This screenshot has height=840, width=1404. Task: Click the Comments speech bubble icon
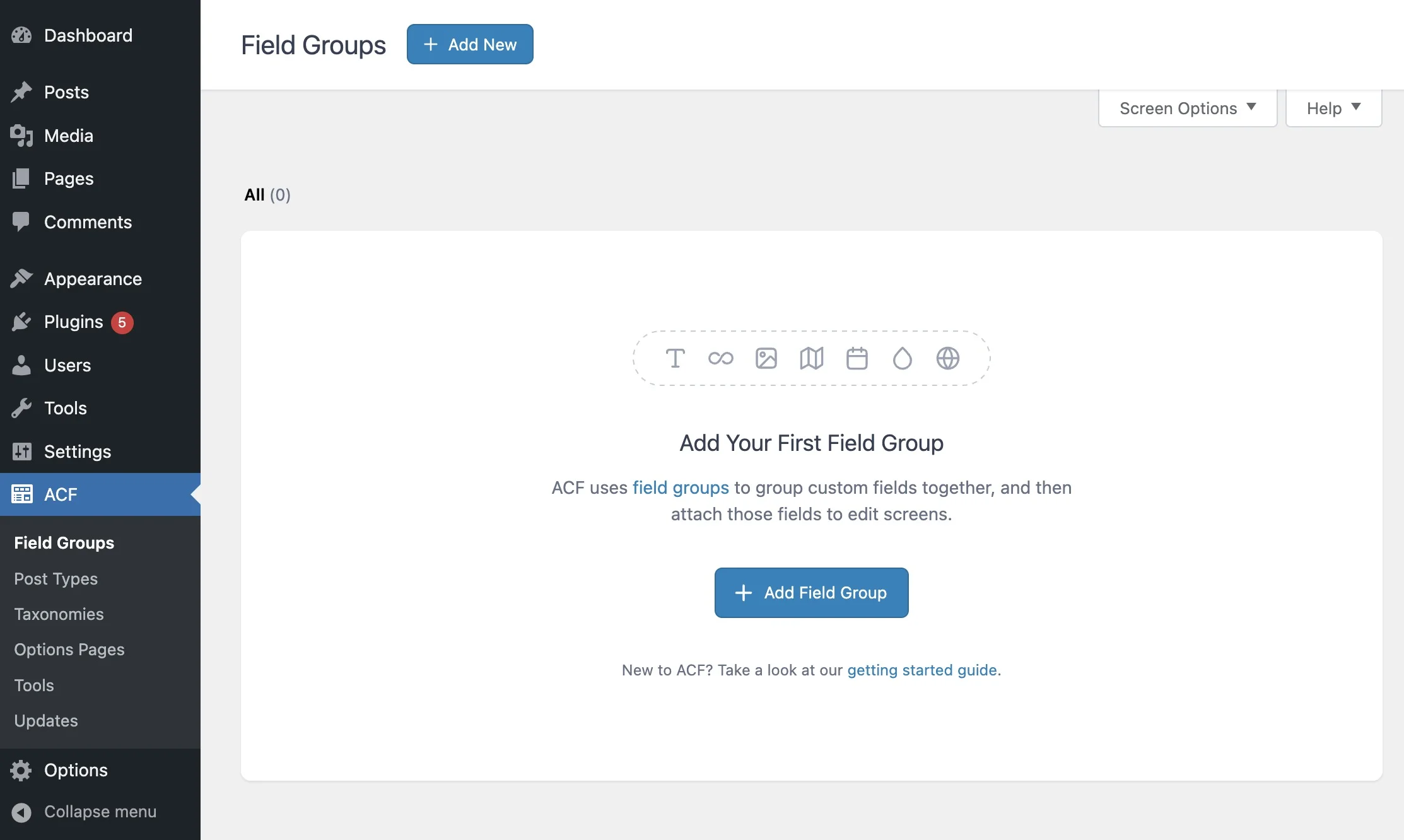click(21, 222)
